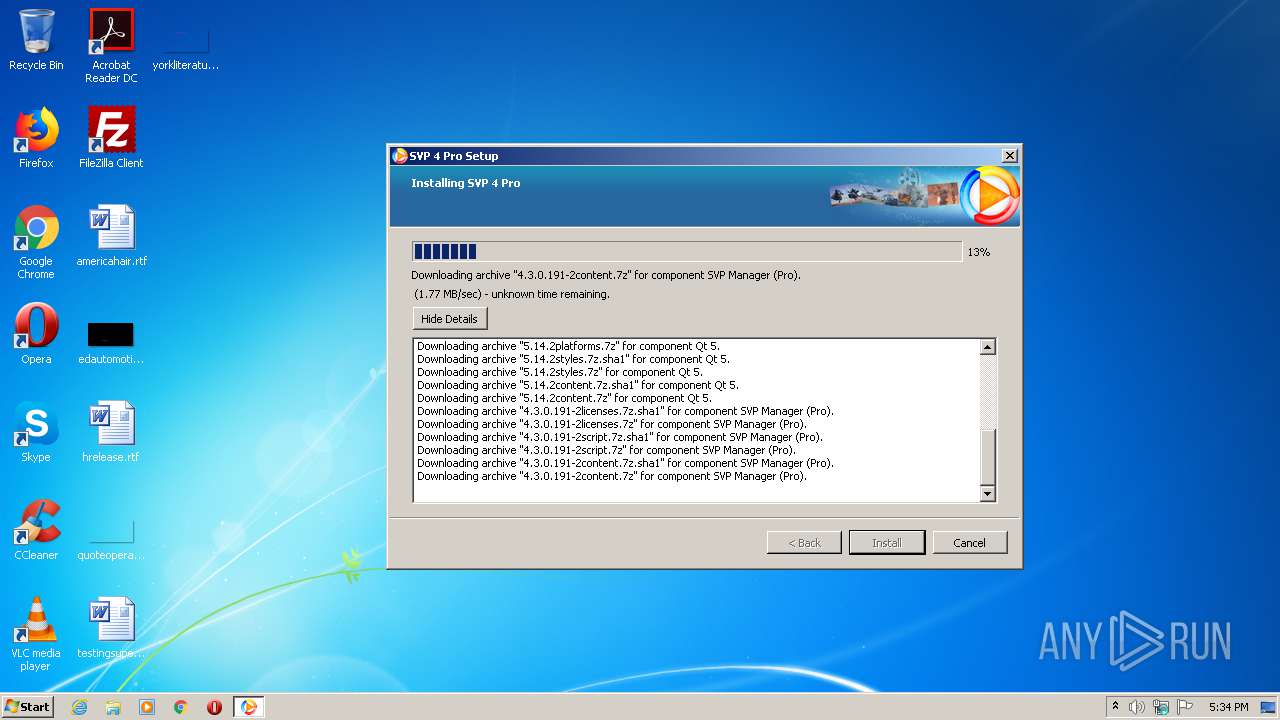Click the SVP 4 Pro Setup title bar icon

point(400,156)
